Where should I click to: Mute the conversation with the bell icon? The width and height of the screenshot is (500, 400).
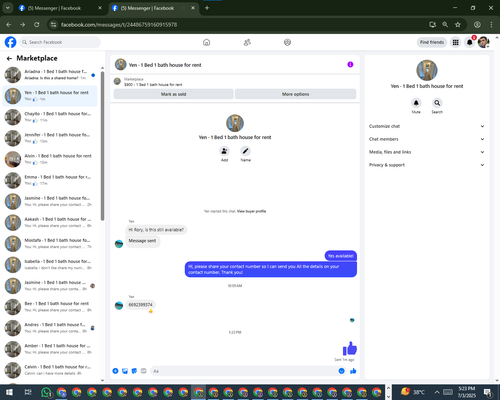click(x=416, y=103)
